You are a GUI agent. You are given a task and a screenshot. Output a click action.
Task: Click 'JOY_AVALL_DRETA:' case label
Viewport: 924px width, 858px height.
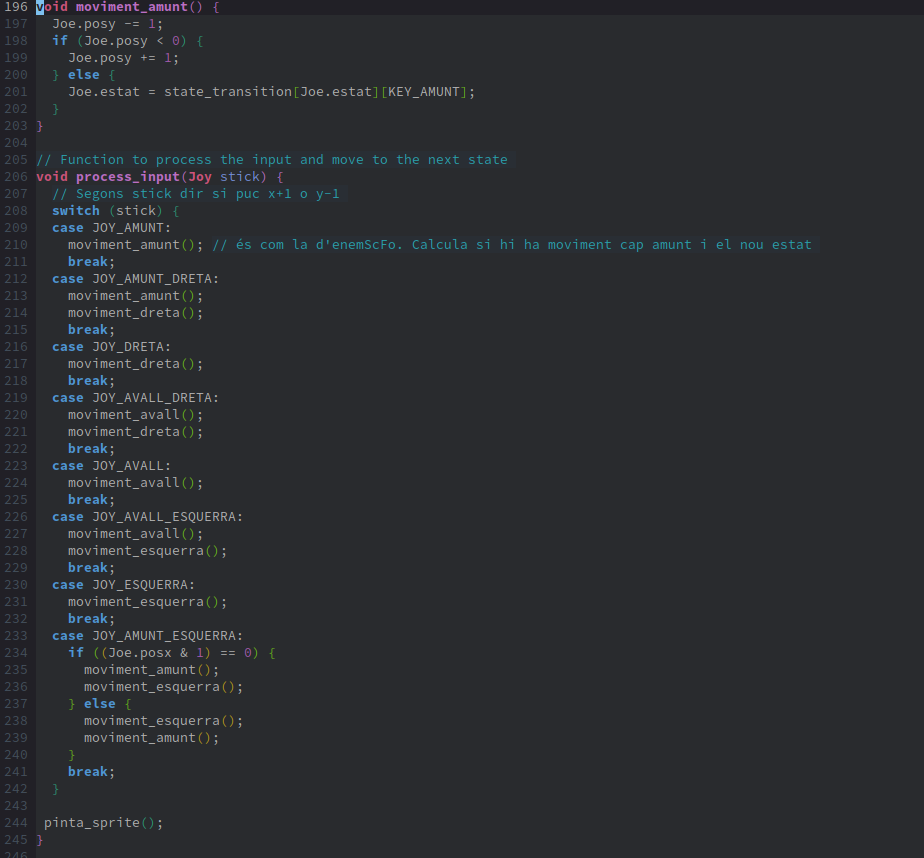pyautogui.click(x=156, y=398)
